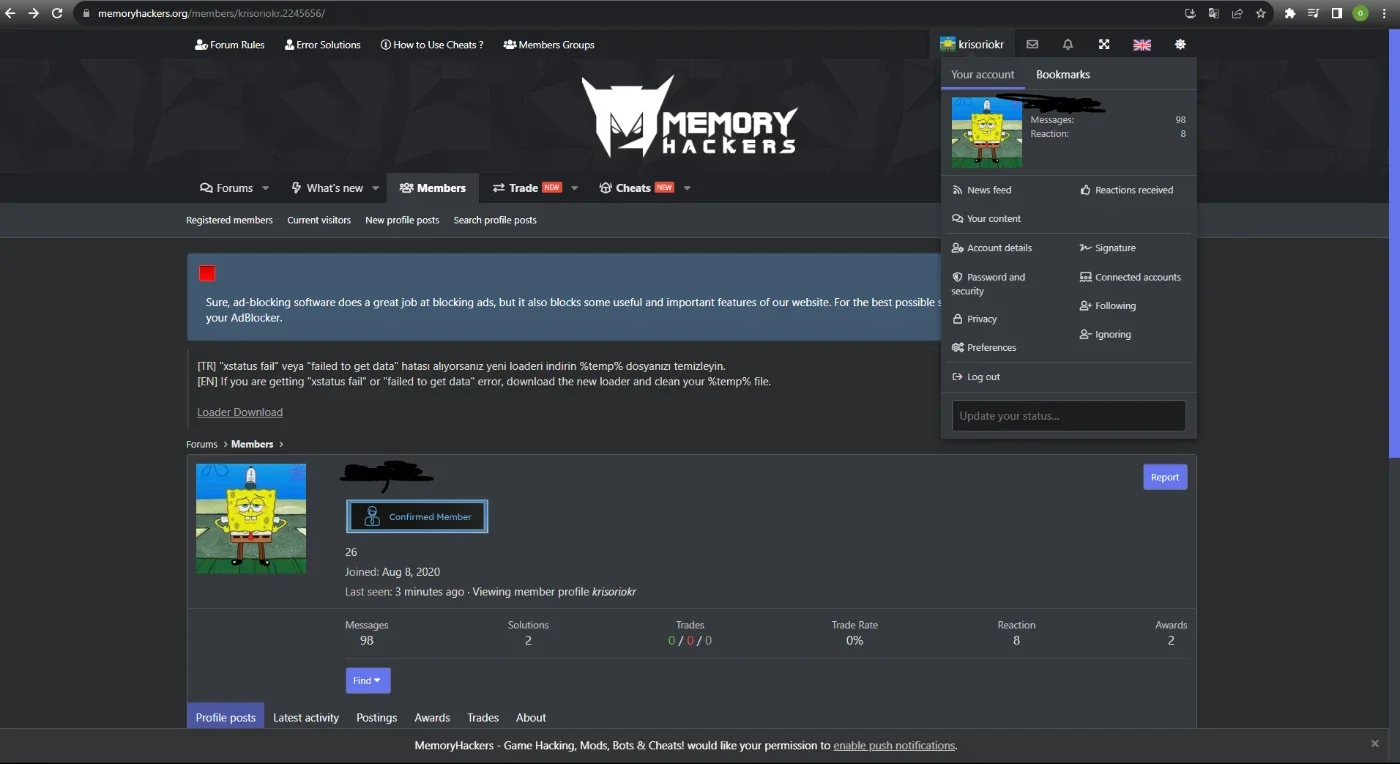Open Privacy menu entry
1400x764 pixels.
(975, 319)
